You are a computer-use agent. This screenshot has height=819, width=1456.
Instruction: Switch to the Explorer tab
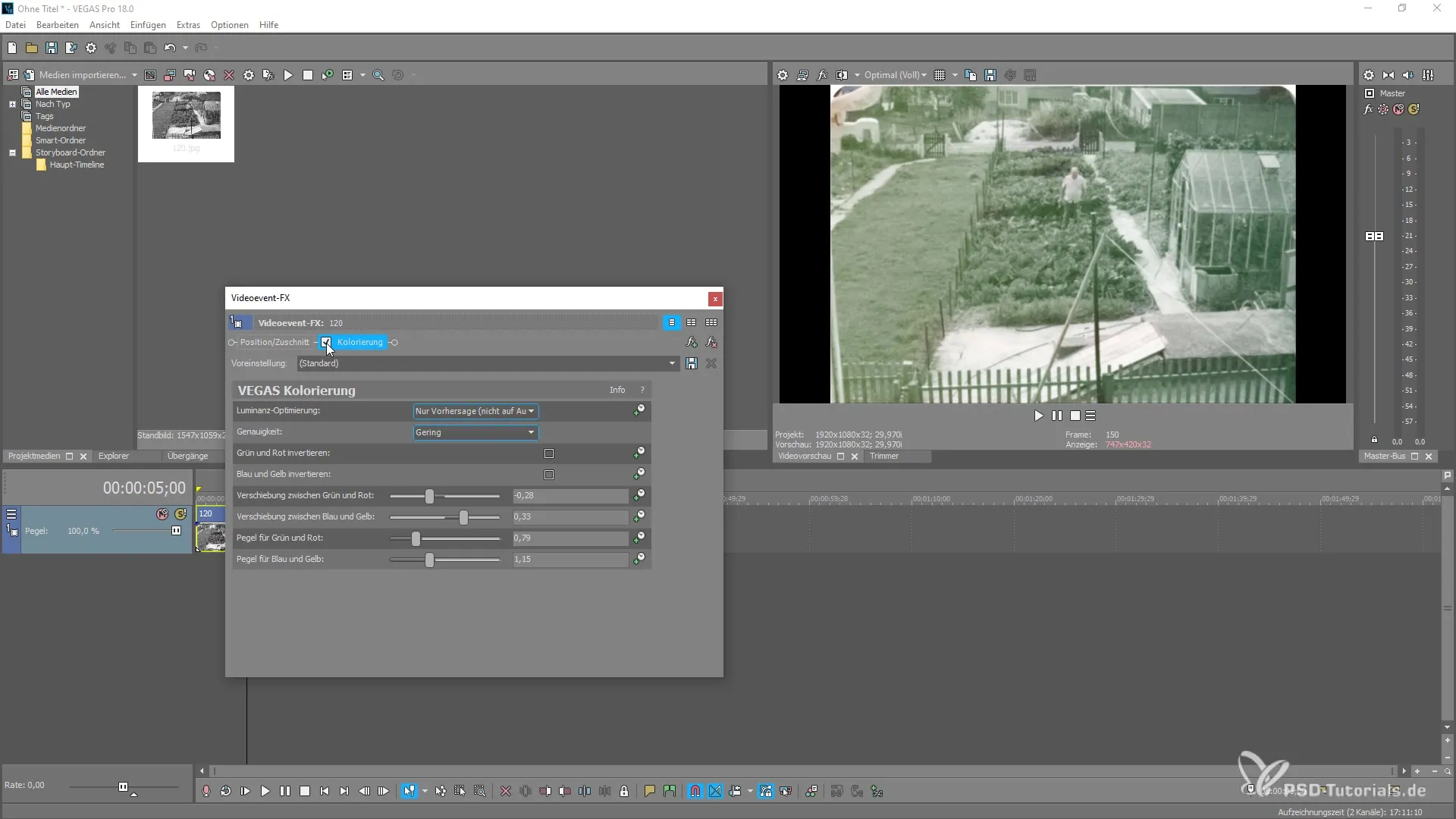click(x=114, y=457)
